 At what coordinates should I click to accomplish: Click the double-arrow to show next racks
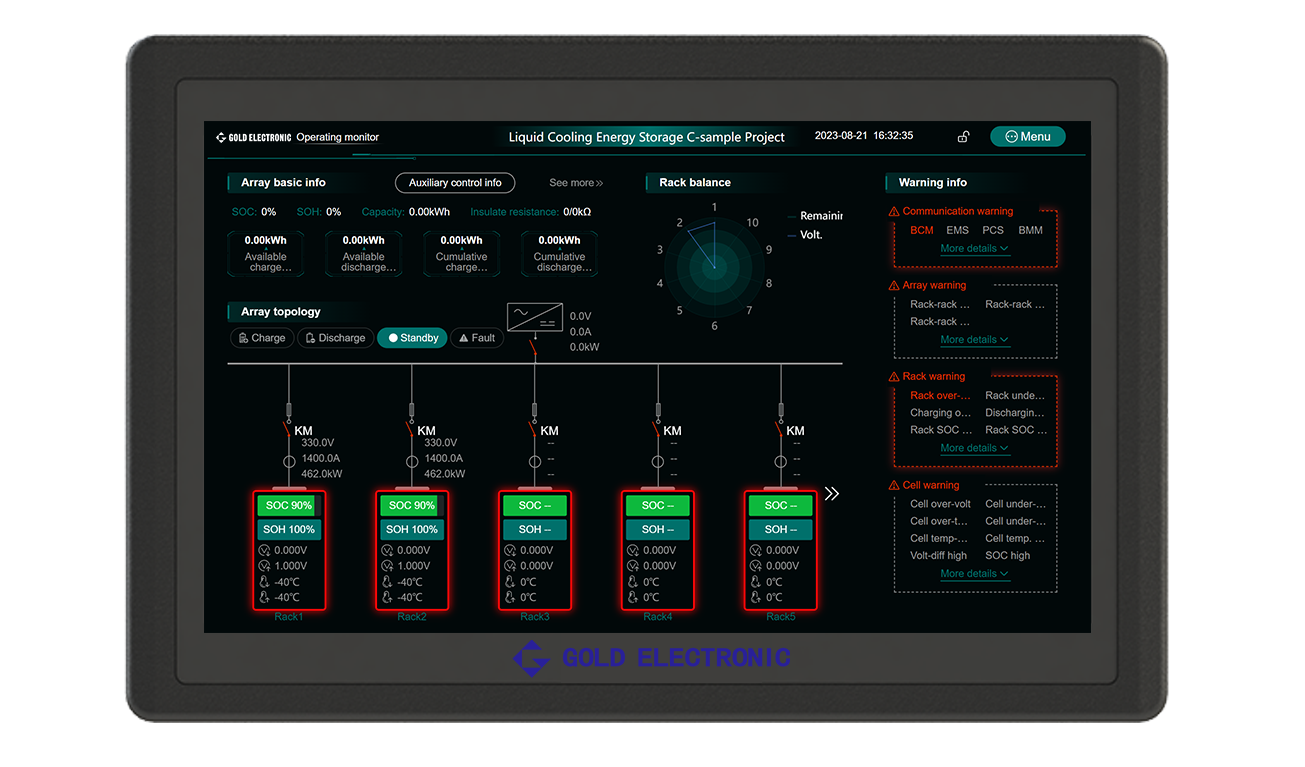coord(831,494)
